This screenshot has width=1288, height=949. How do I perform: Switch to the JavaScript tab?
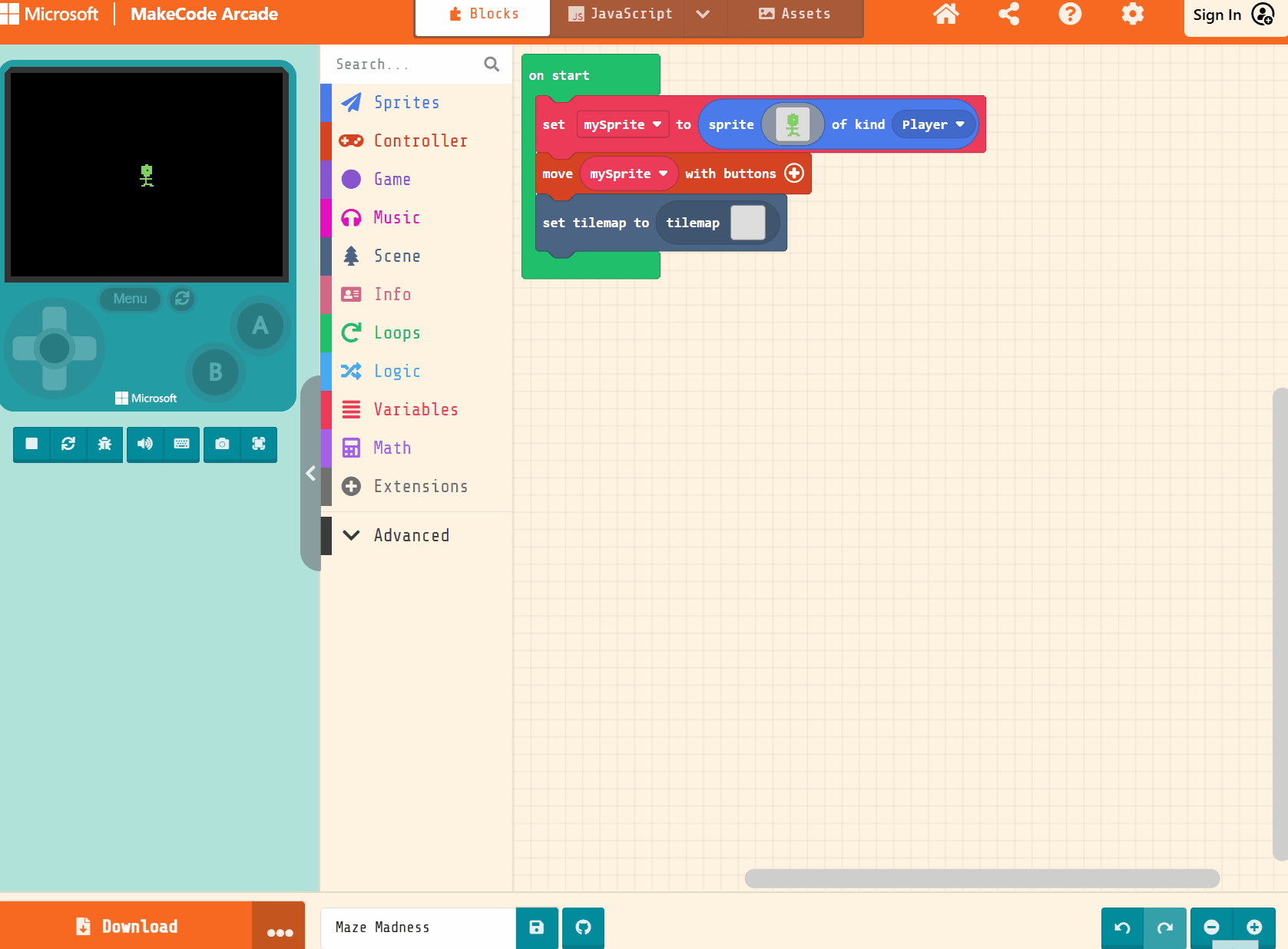point(621,15)
